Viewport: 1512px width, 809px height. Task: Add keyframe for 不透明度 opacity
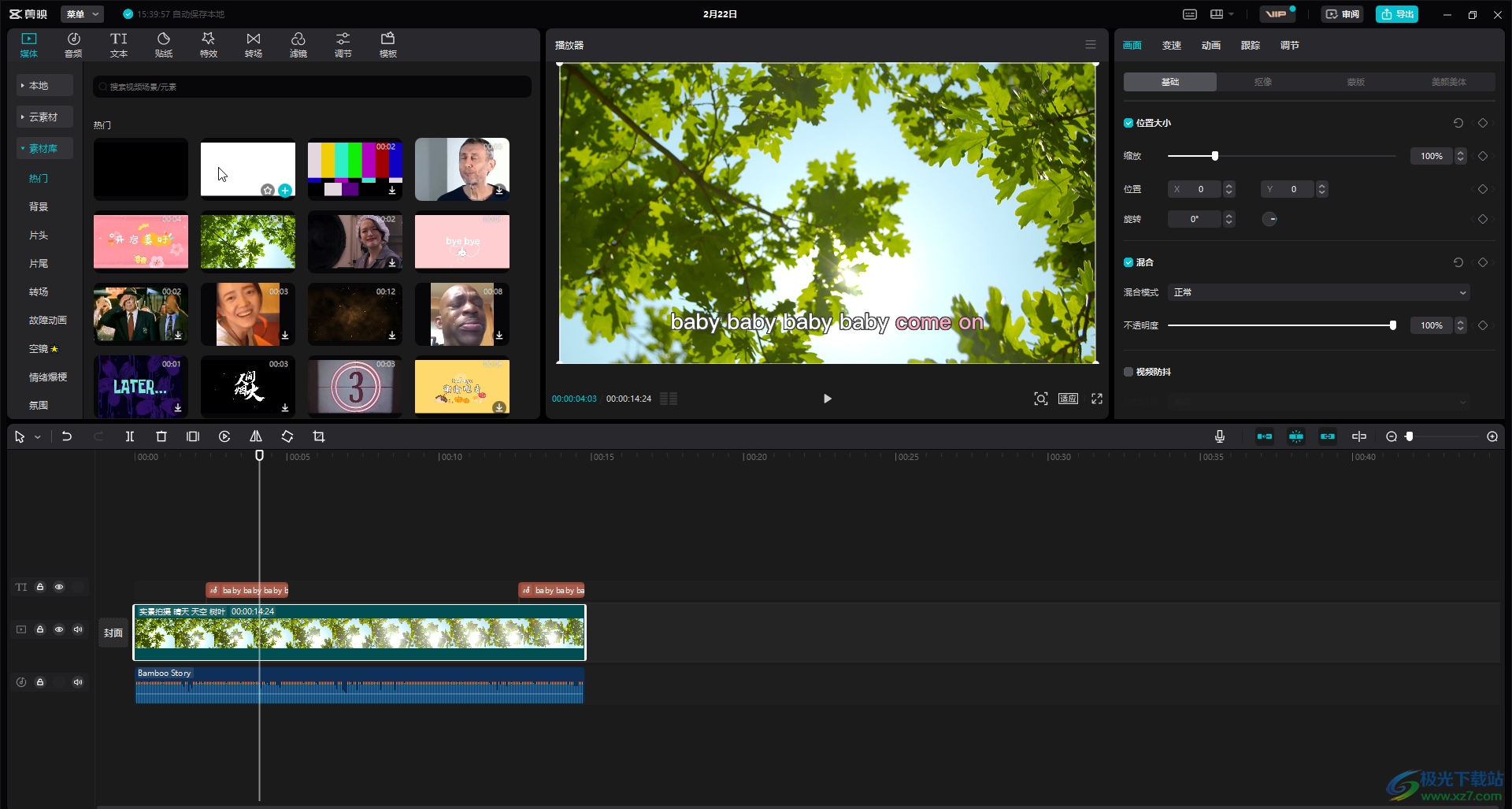(1483, 325)
